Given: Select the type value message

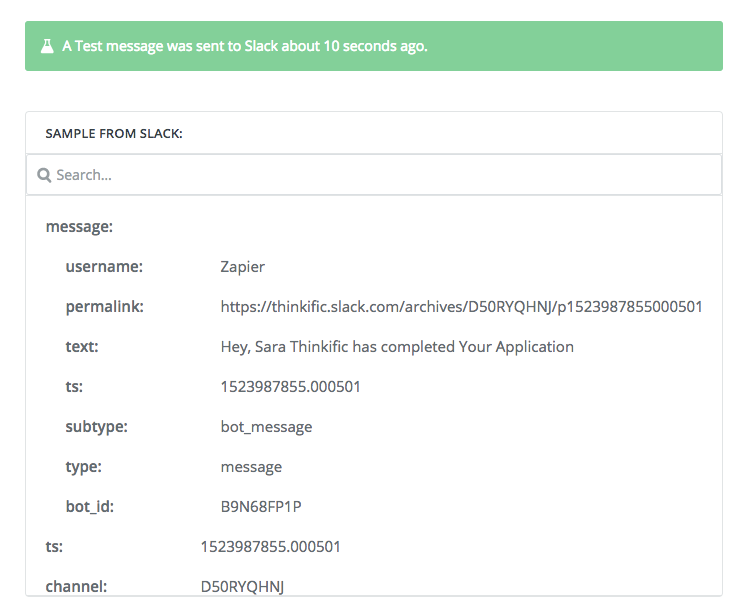Looking at the screenshot, I should 251,467.
